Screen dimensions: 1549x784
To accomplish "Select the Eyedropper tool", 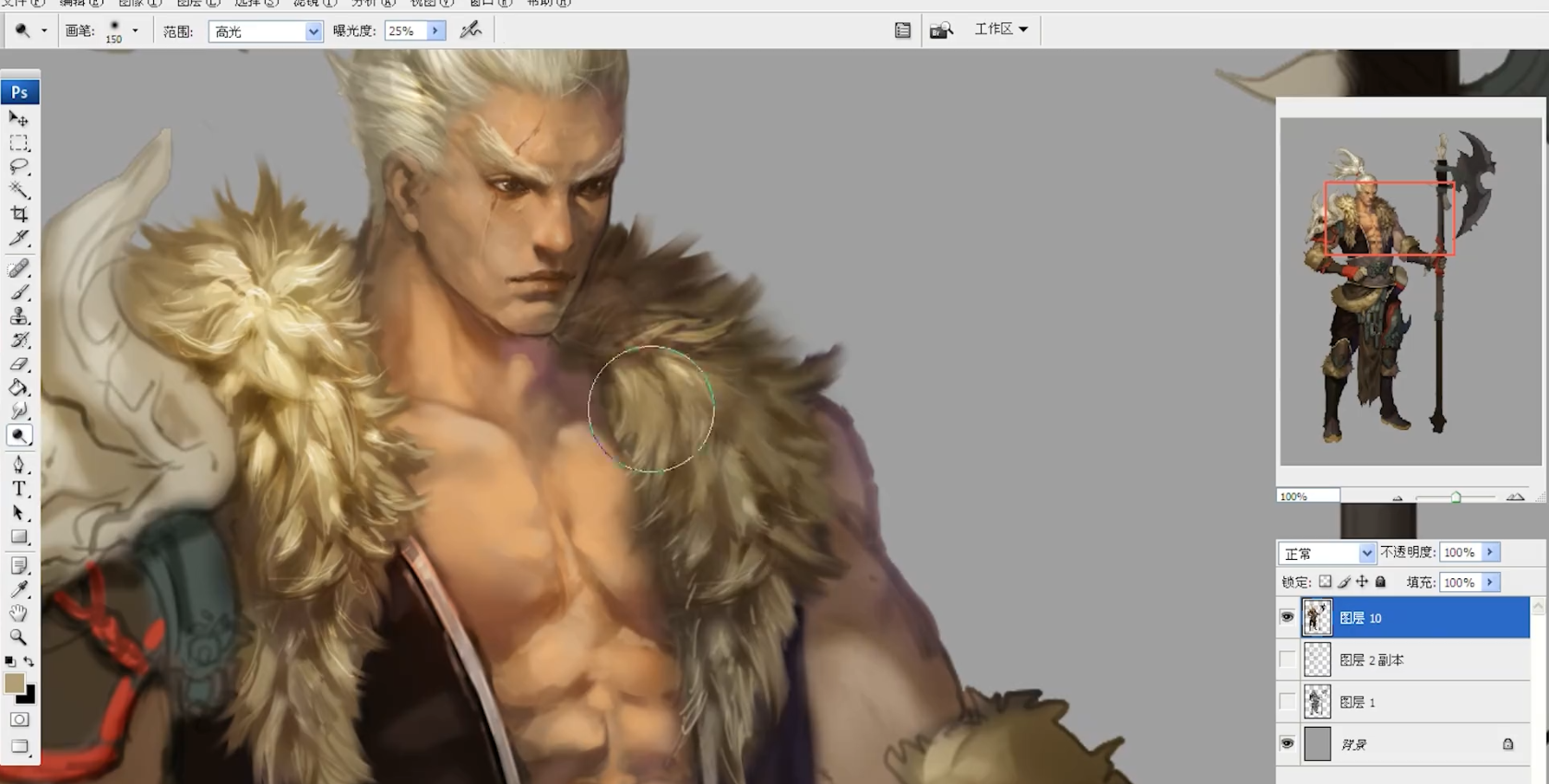I will [18, 589].
